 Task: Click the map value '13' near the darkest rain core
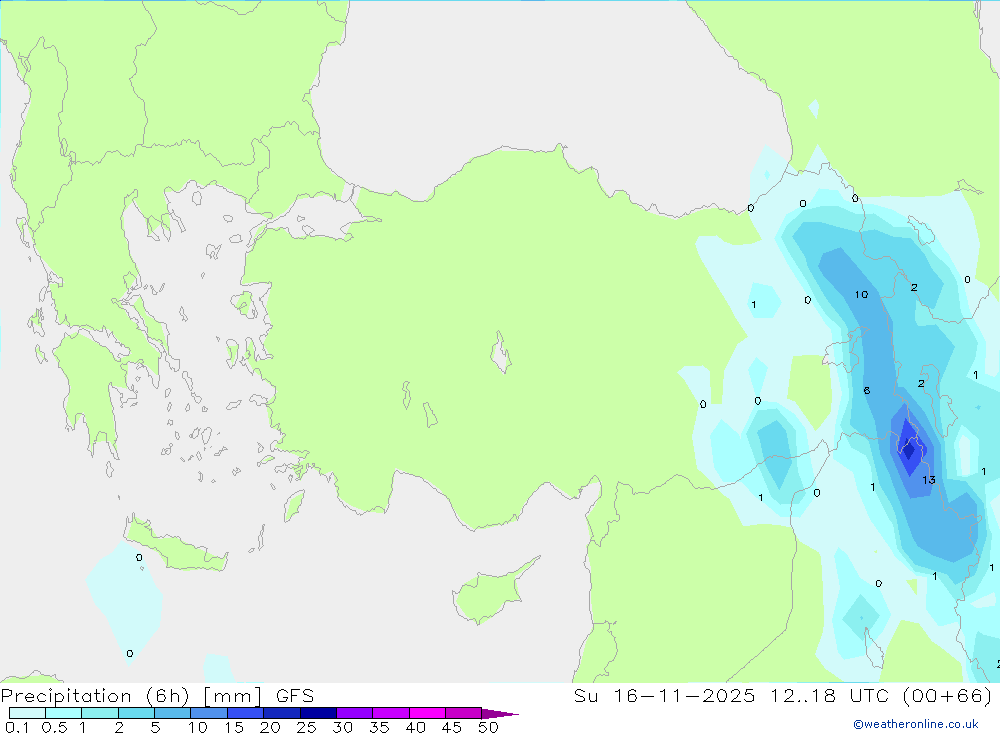(929, 480)
